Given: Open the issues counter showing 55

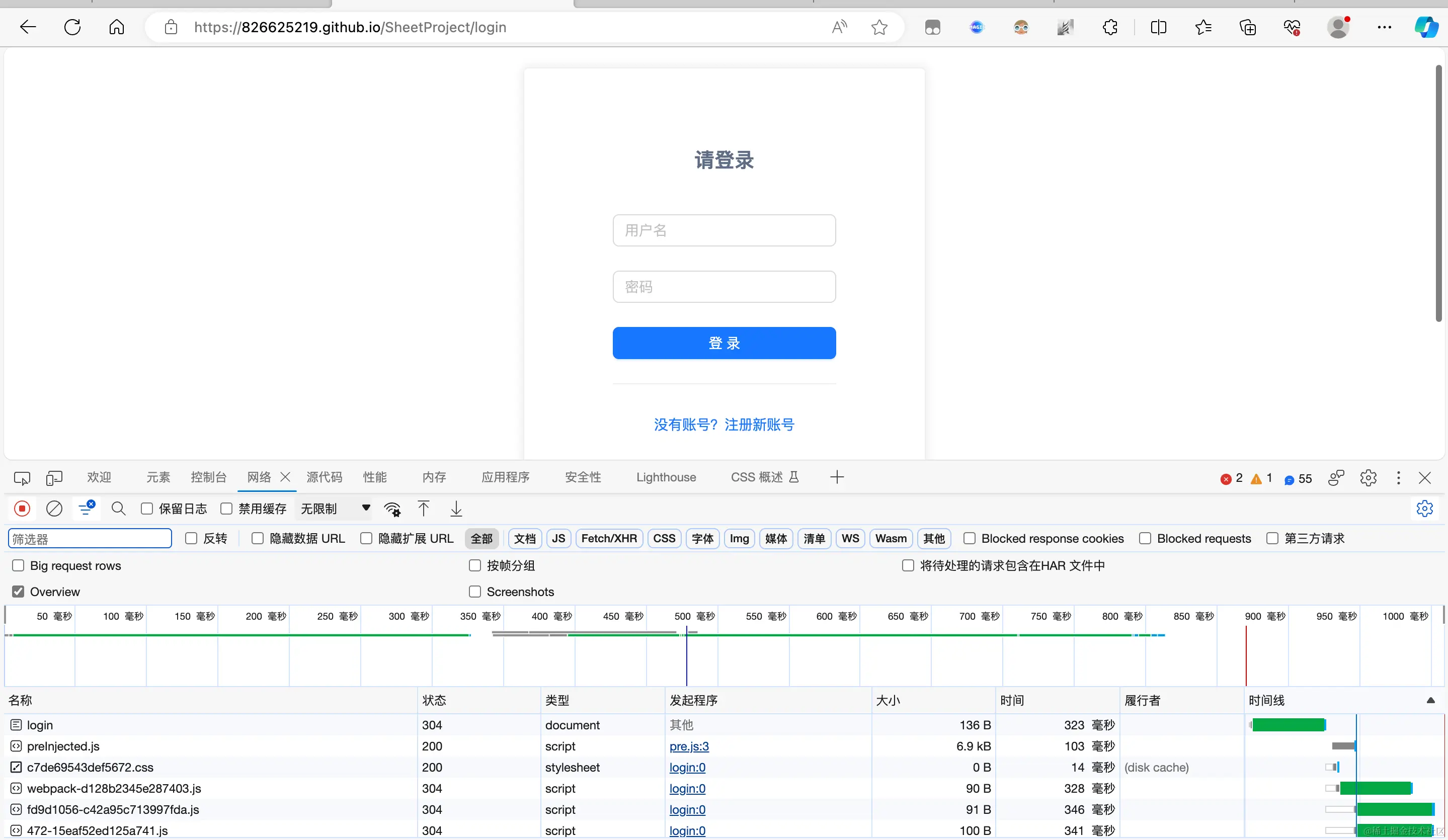Looking at the screenshot, I should (1298, 479).
